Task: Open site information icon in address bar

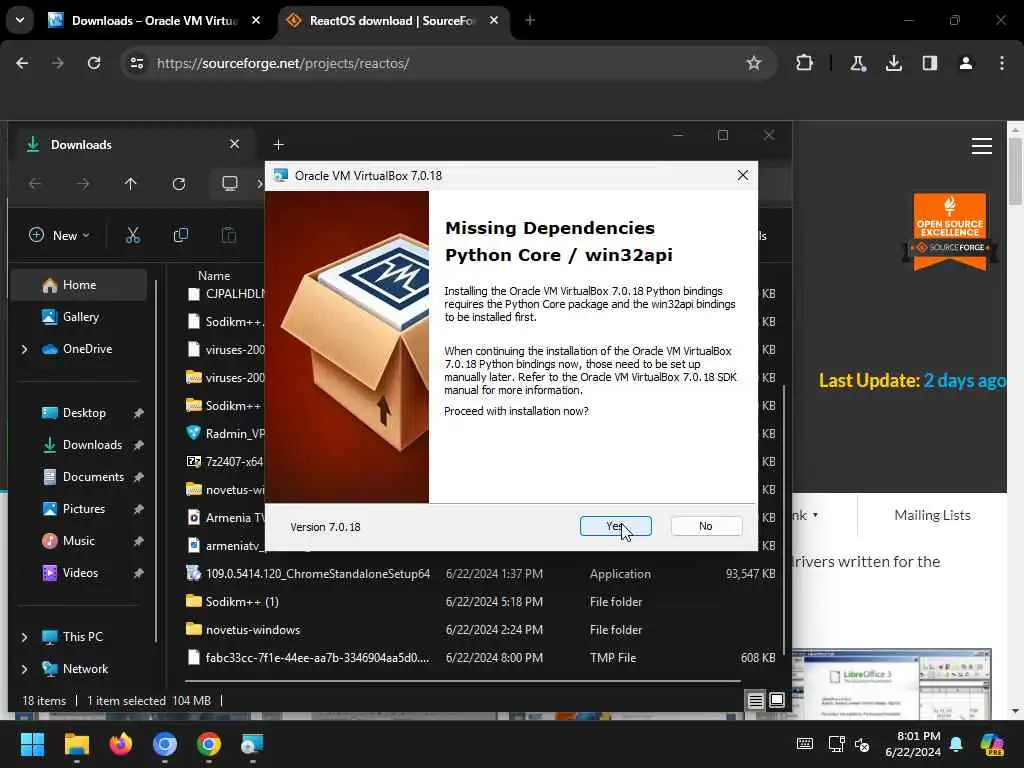Action: click(137, 63)
